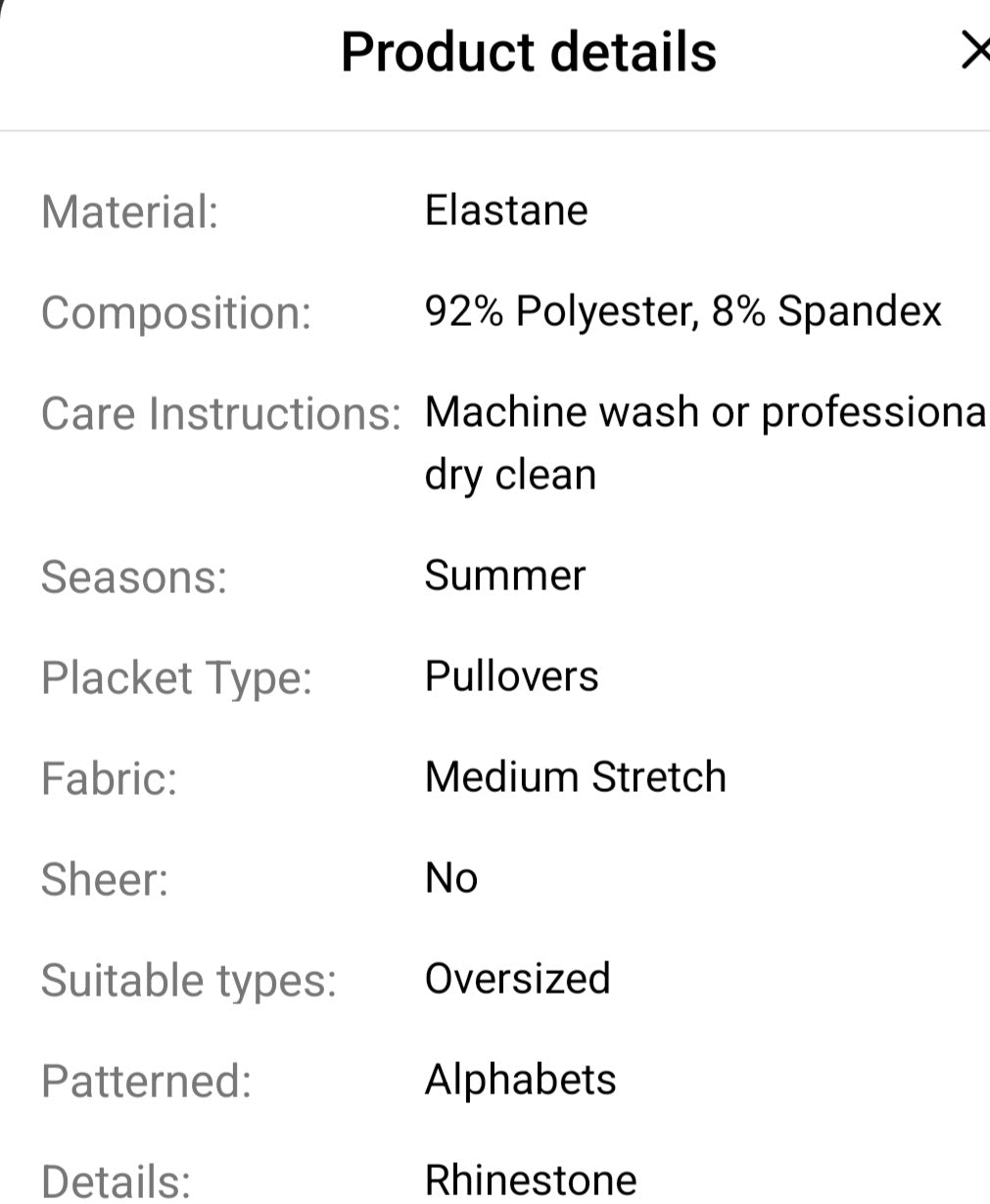Select the Seasons label
Screen dimensions: 990x1204
pos(133,577)
